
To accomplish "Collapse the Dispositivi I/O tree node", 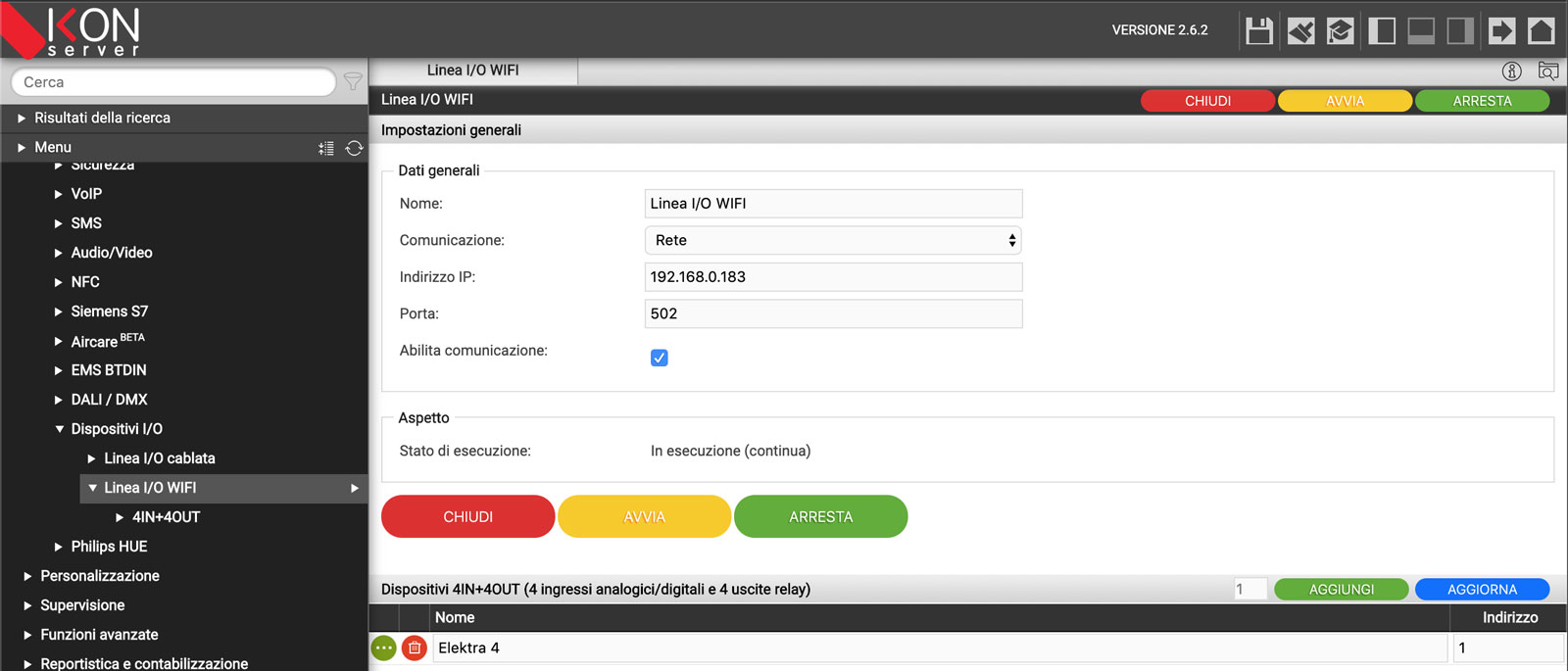I will coord(60,429).
